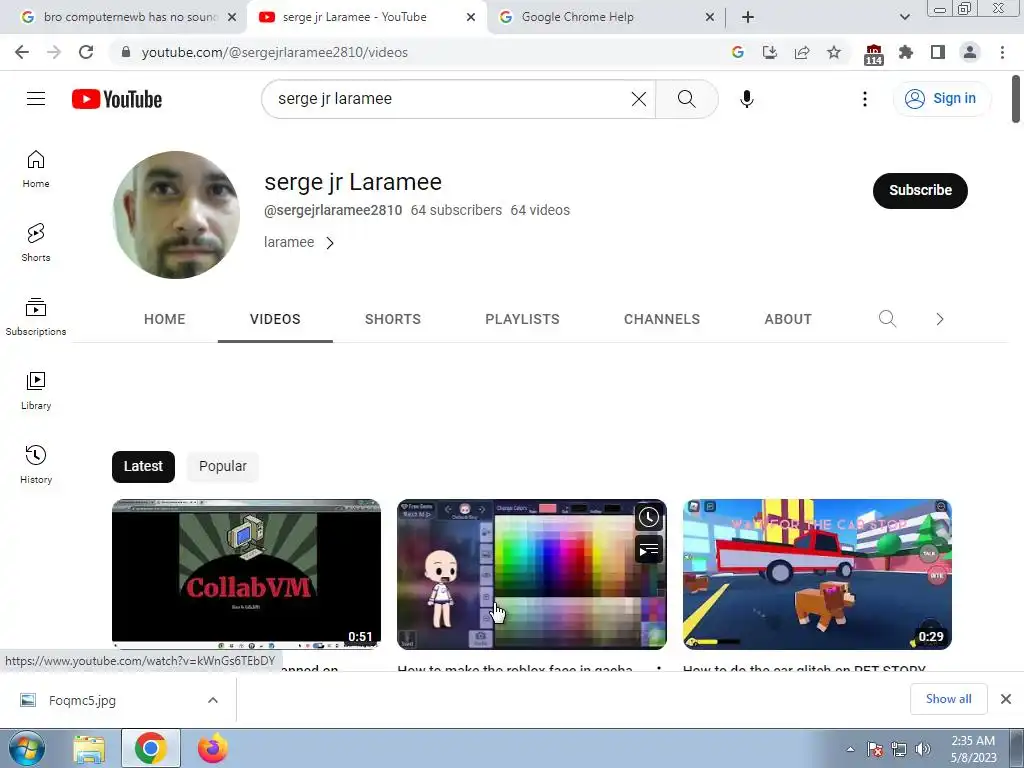This screenshot has width=1024, height=768.
Task: Open Chrome profile avatar
Action: tap(970, 52)
